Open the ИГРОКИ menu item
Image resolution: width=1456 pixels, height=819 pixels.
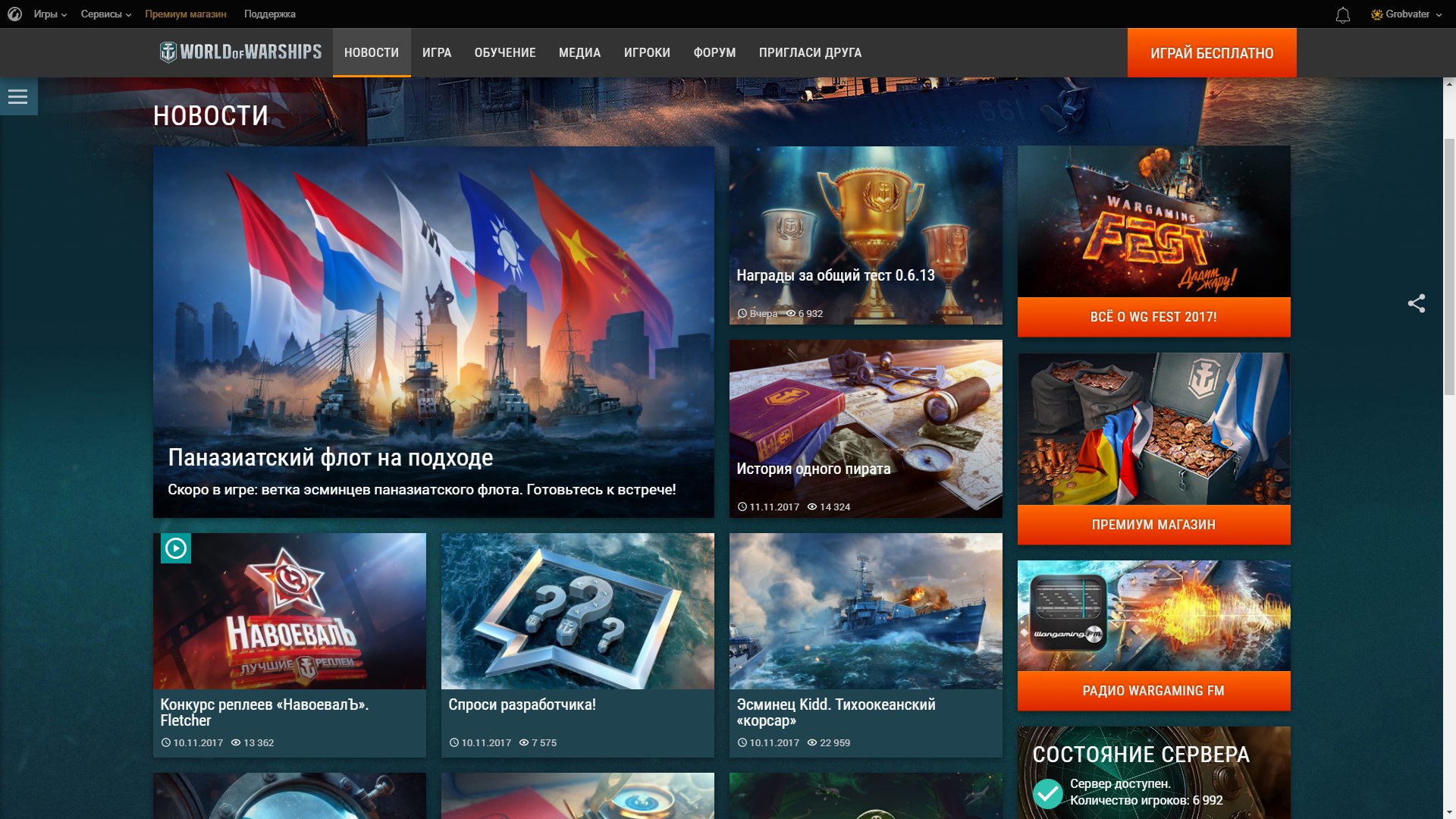pos(647,52)
